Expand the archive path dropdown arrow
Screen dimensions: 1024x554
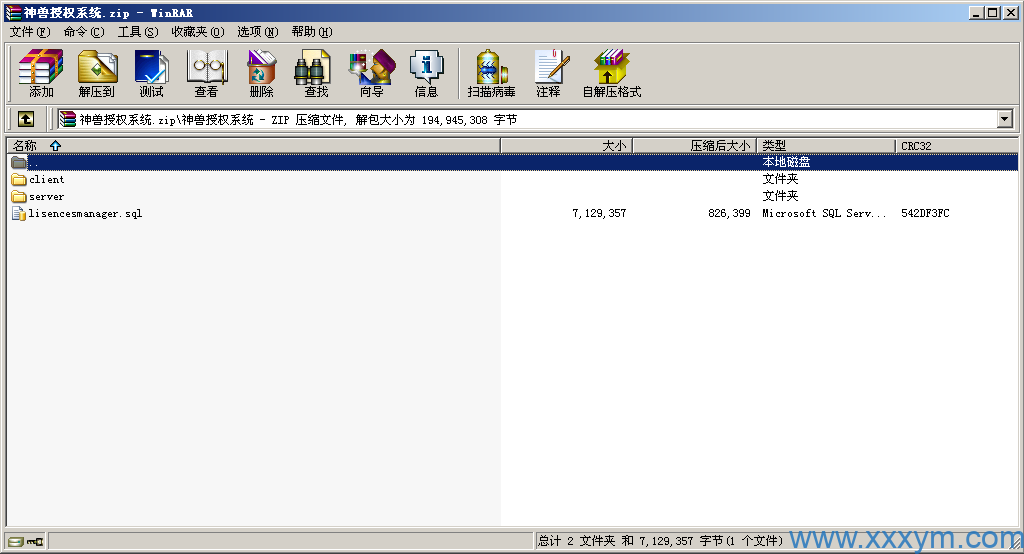click(x=1005, y=119)
